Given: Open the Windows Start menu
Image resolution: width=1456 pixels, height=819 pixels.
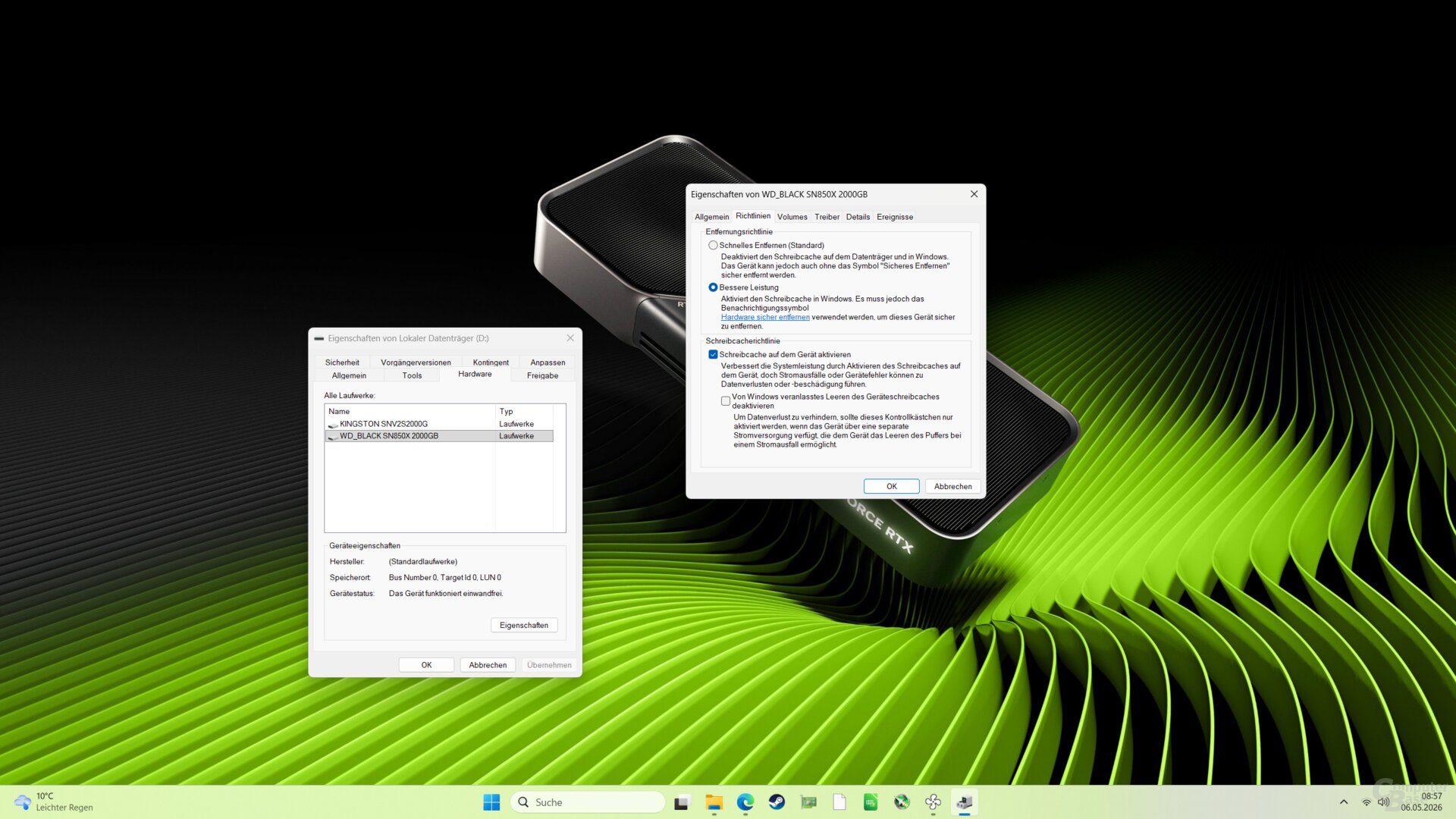Looking at the screenshot, I should [x=491, y=802].
